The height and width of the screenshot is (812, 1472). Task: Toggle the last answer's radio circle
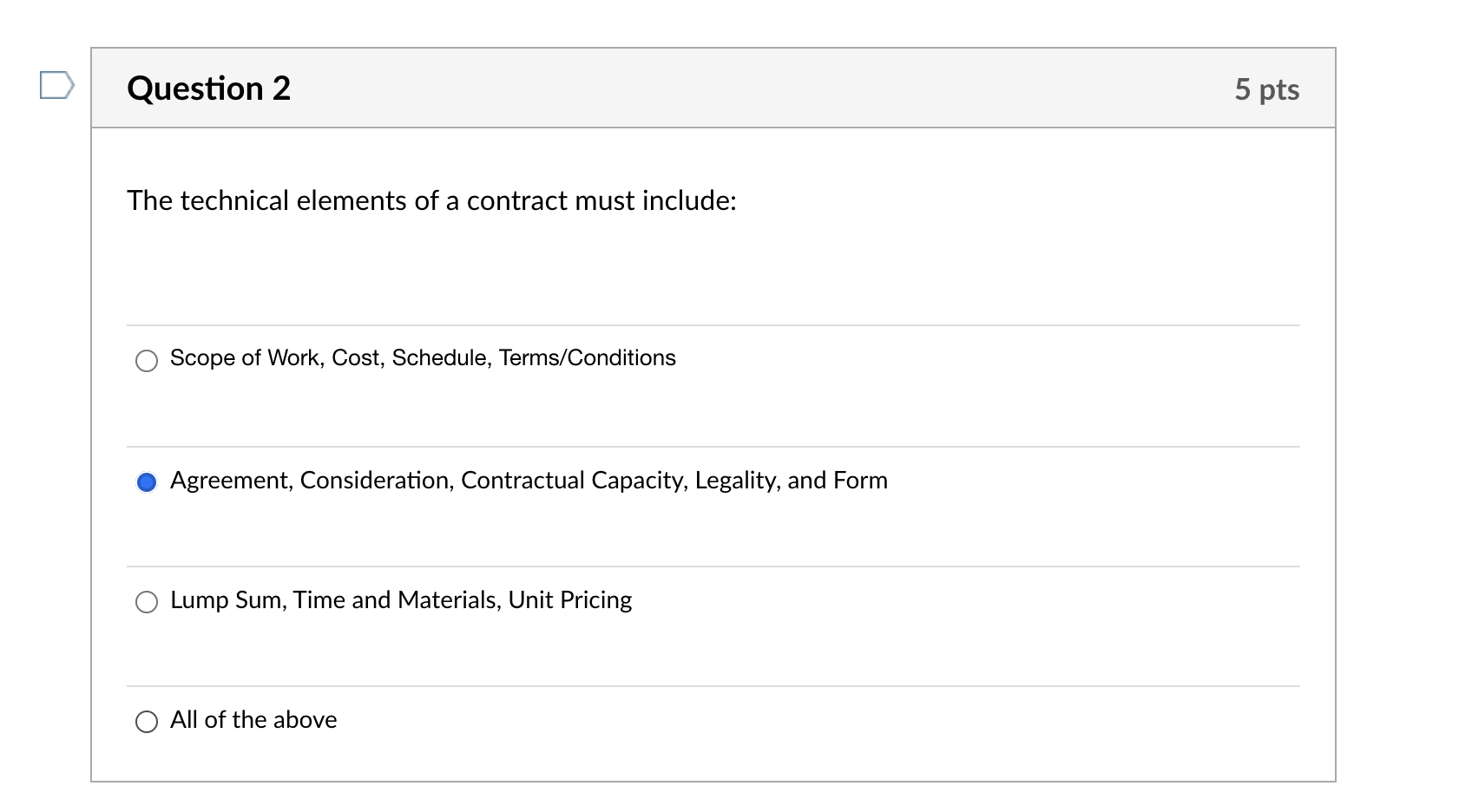[x=147, y=720]
